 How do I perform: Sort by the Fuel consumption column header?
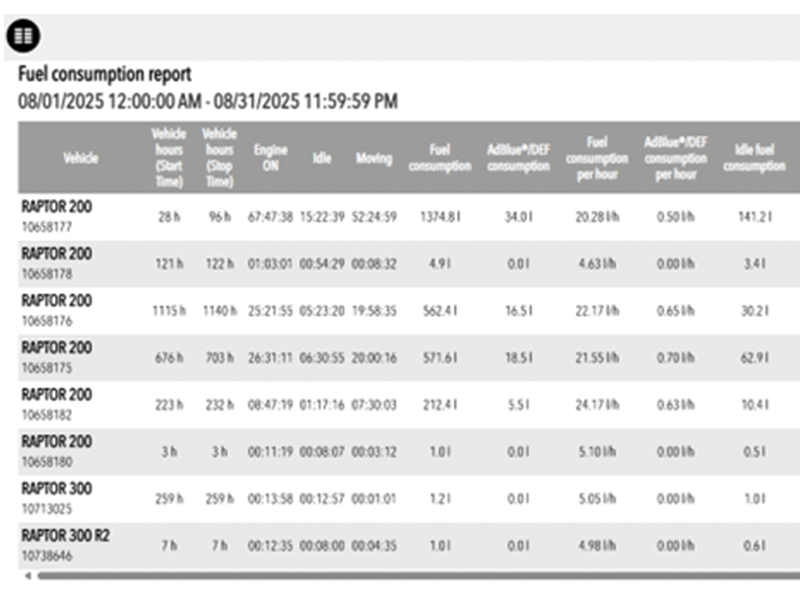439,158
